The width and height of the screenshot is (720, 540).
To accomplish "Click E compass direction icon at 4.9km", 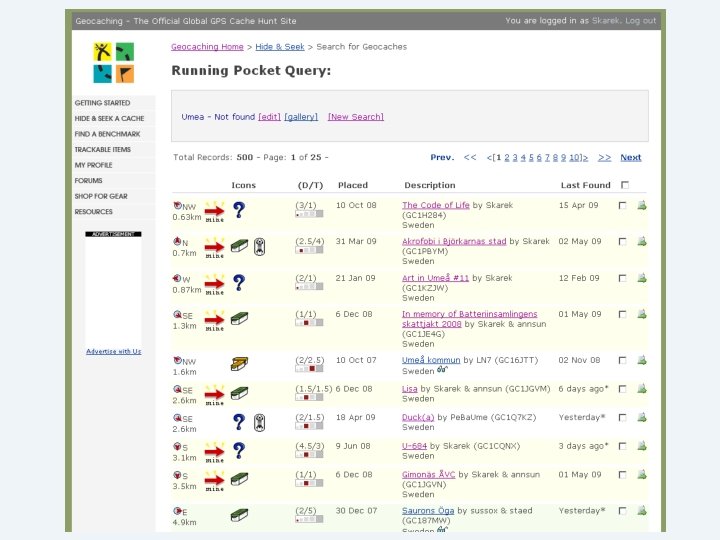I will (177, 511).
